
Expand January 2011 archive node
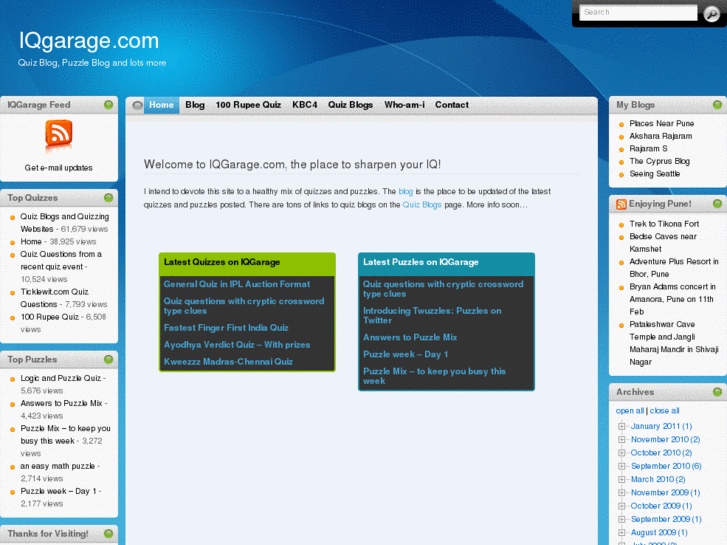pos(621,426)
